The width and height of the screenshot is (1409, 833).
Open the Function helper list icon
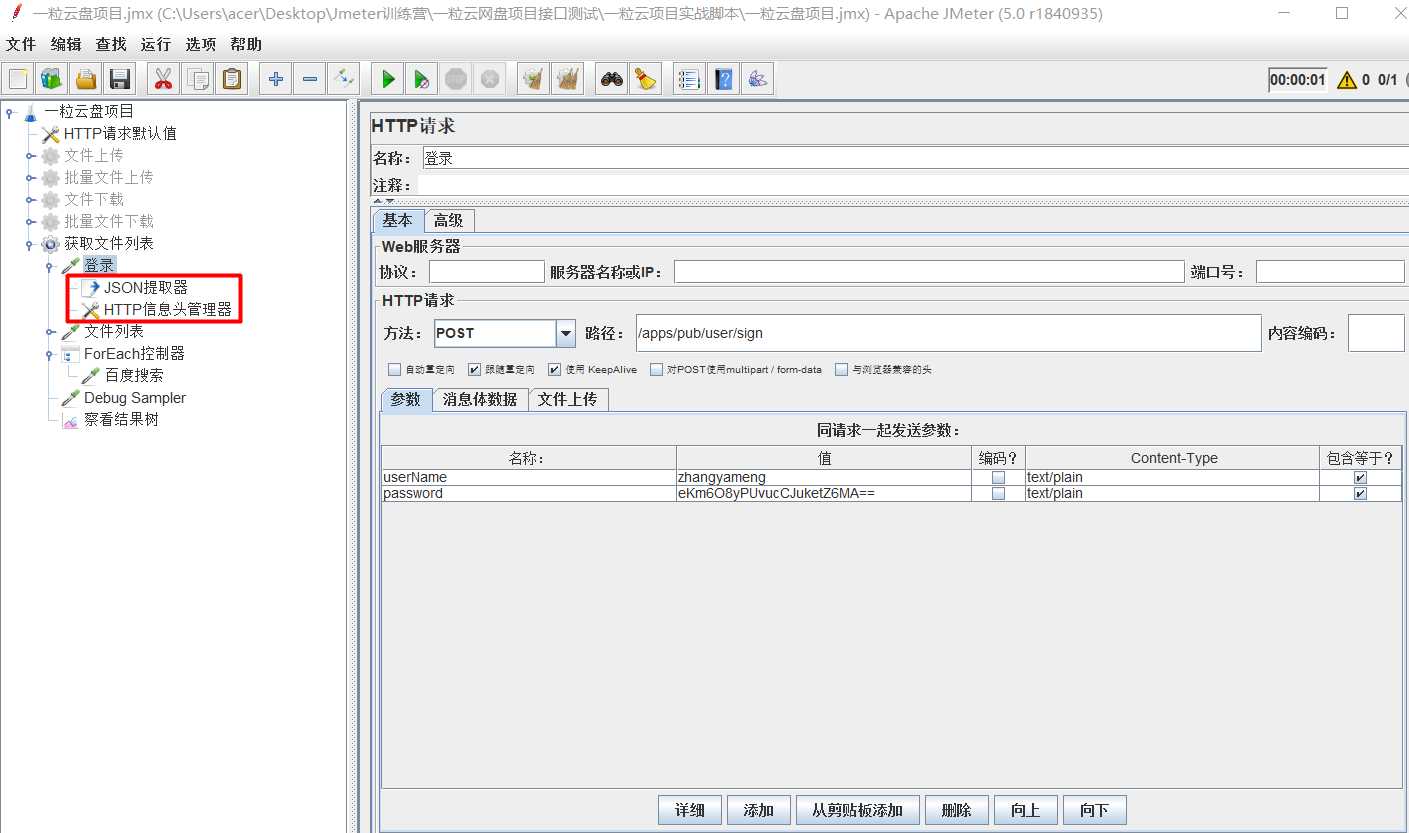coord(689,79)
